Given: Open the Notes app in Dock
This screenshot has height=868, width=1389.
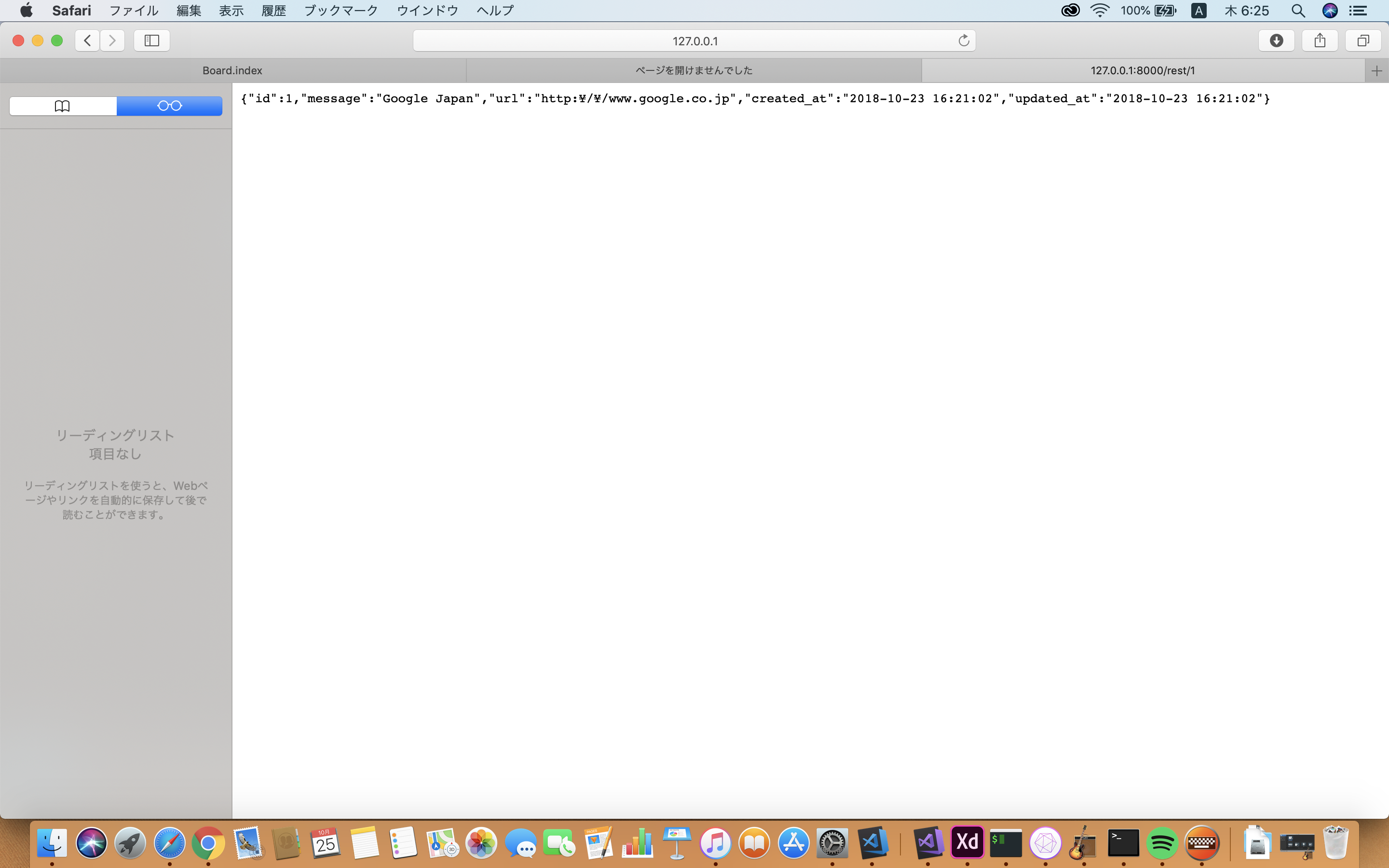Looking at the screenshot, I should pyautogui.click(x=365, y=843).
